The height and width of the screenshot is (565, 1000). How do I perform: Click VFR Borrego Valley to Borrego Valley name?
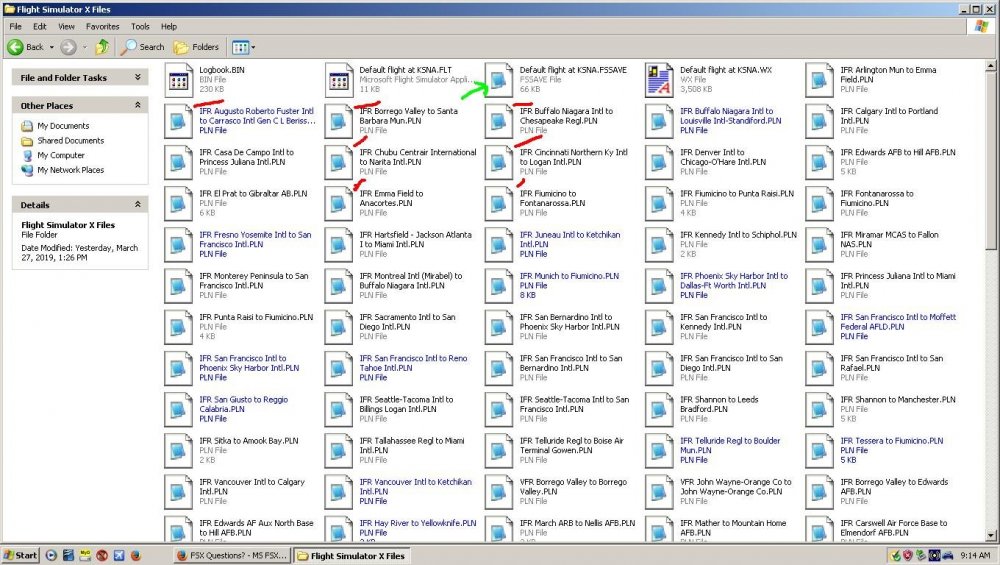coord(573,487)
